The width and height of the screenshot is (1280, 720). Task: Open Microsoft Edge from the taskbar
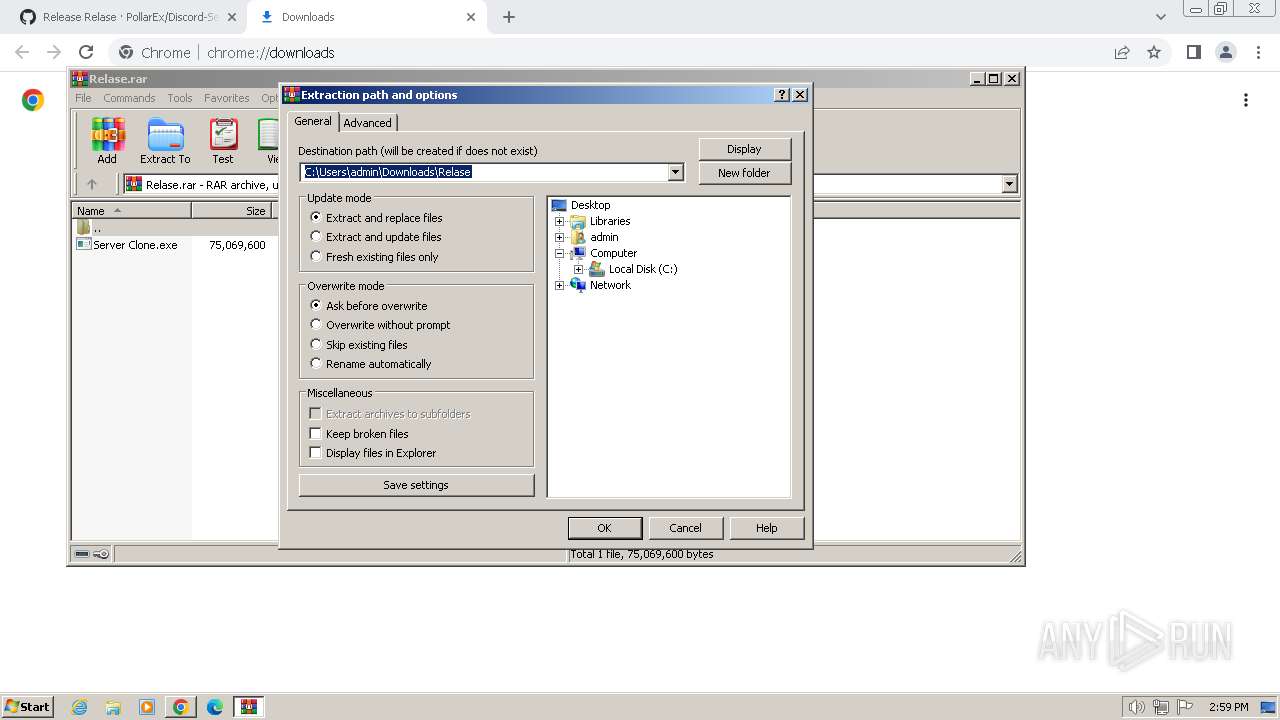[215, 707]
